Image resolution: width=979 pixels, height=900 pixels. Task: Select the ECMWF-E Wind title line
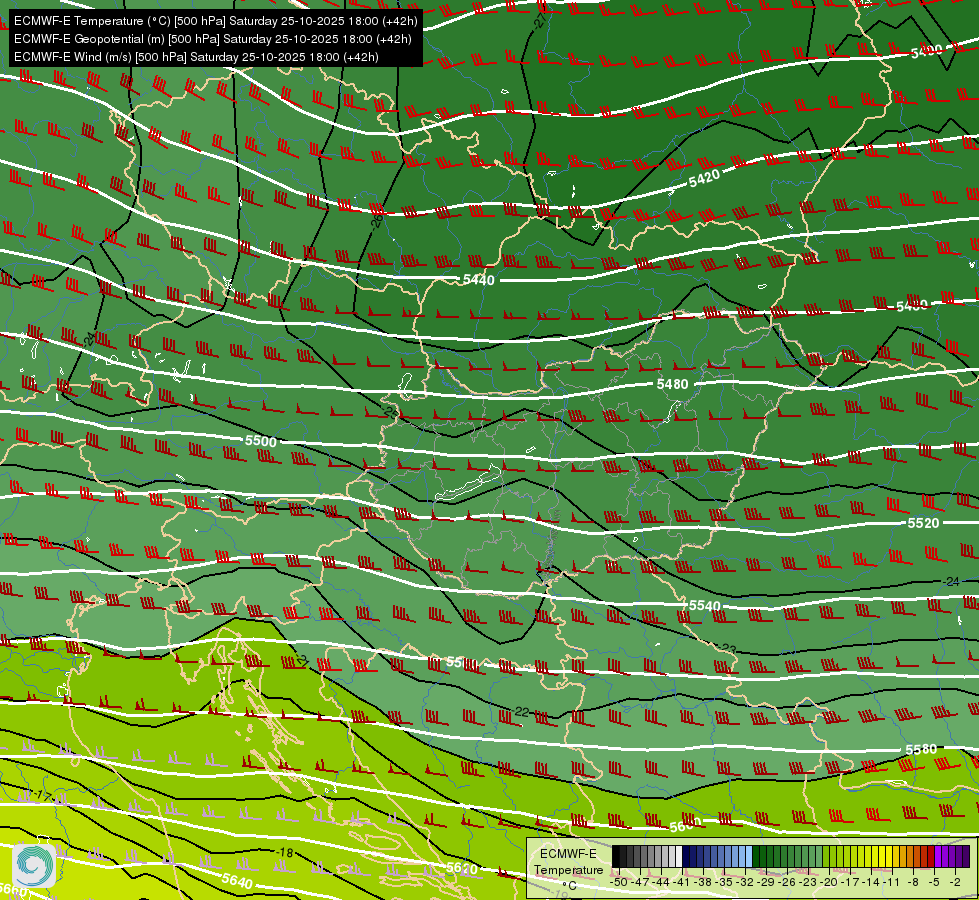pos(196,57)
